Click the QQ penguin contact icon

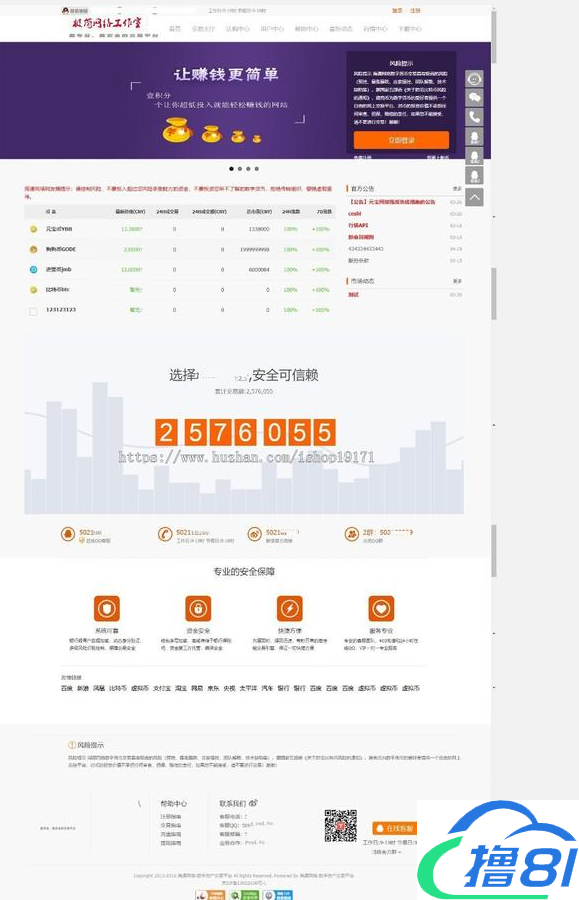(x=68, y=534)
